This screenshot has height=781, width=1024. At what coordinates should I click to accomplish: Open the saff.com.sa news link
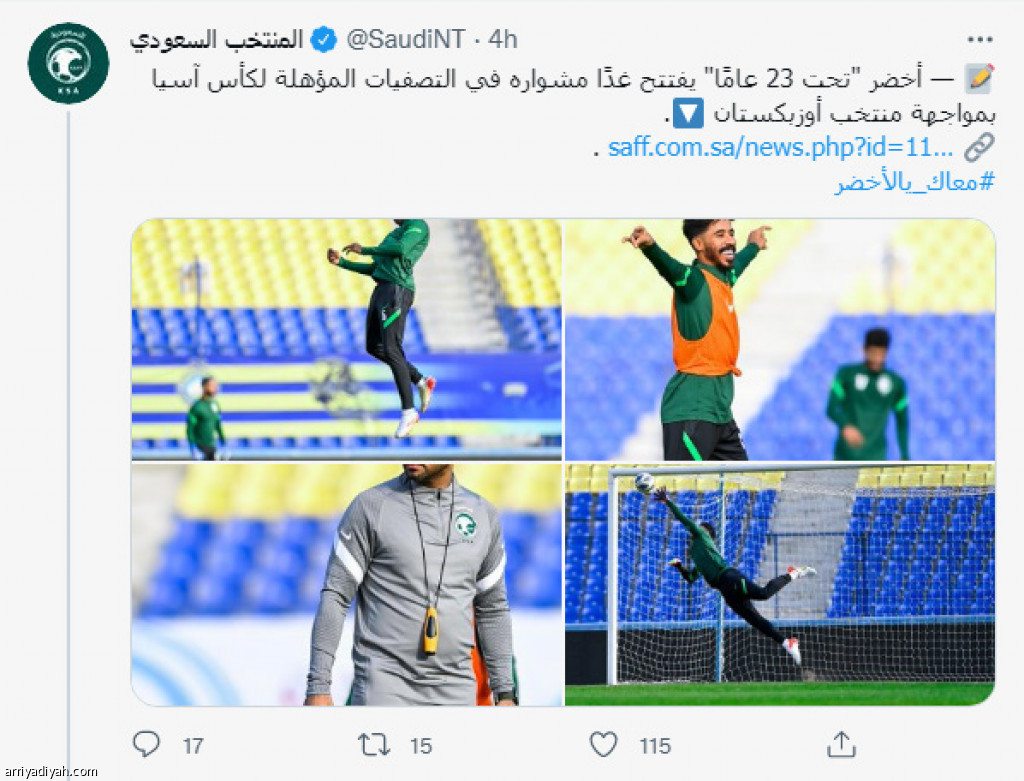coord(780,148)
